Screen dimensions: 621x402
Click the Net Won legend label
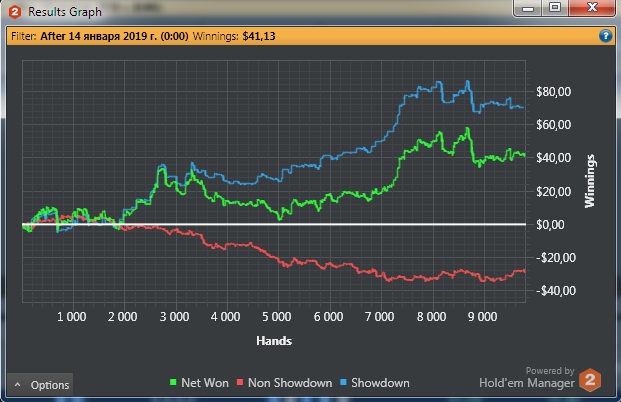click(205, 383)
